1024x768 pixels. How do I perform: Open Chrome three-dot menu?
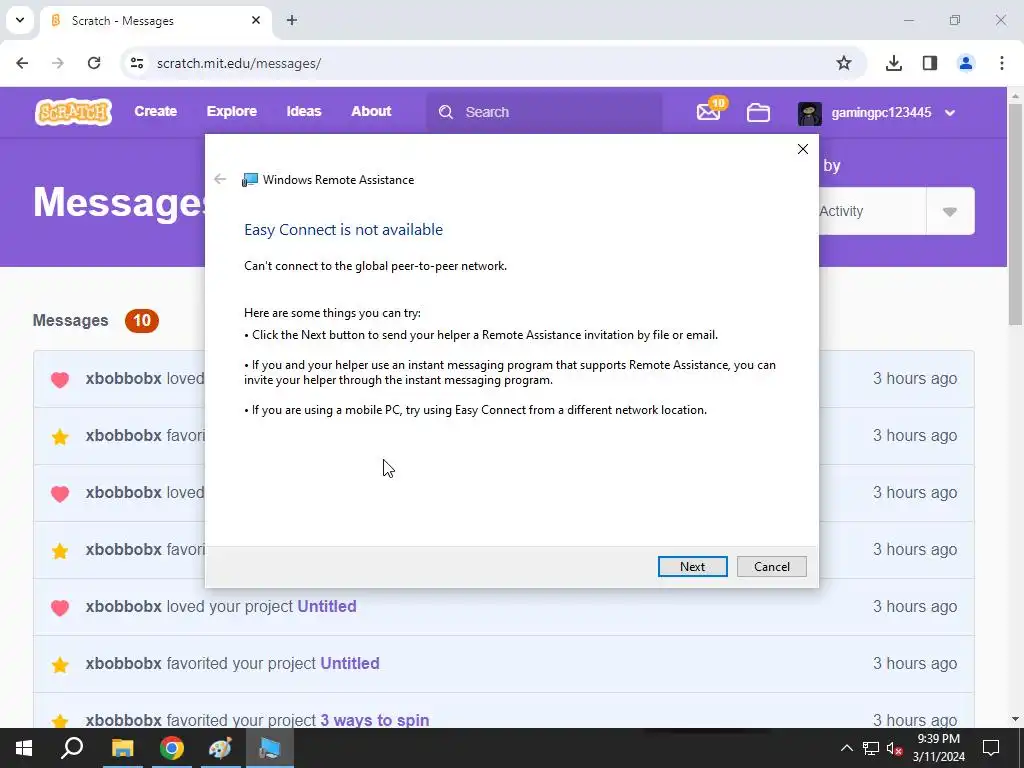pos(1002,63)
